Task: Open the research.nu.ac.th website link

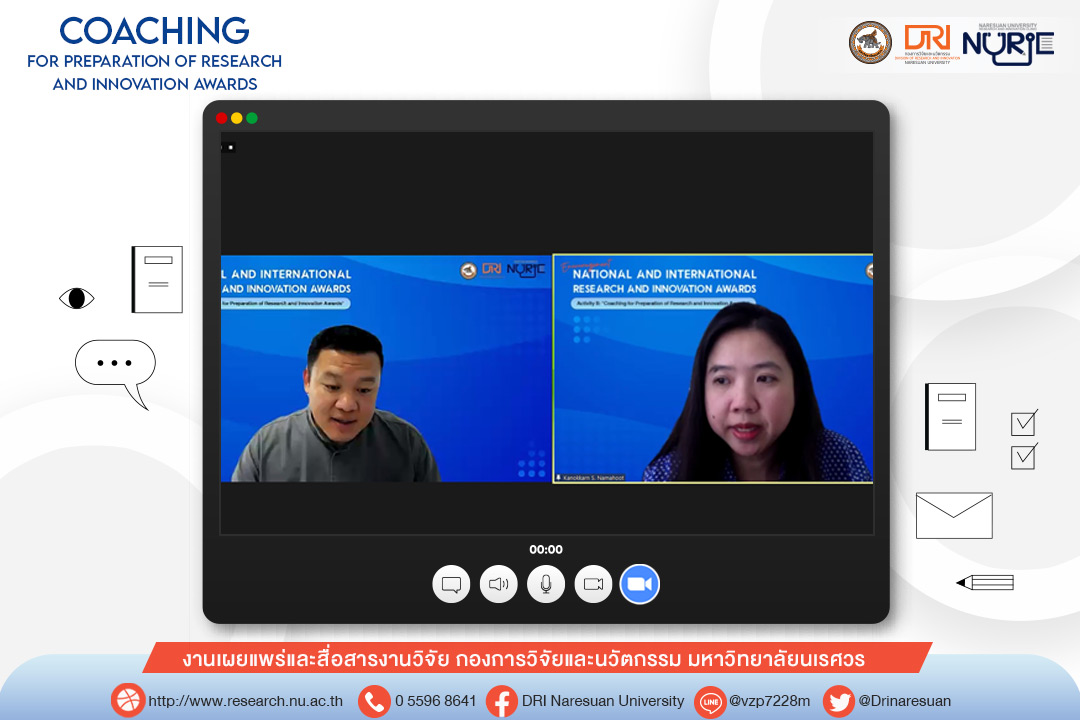Action: click(245, 701)
